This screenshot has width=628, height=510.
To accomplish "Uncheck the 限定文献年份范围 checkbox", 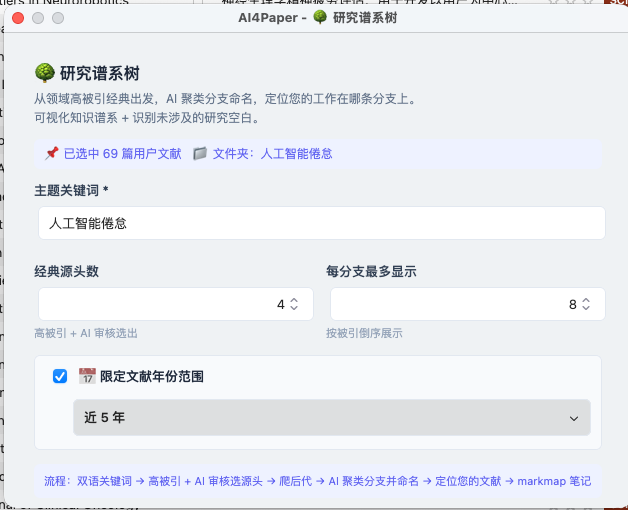I will pos(60,376).
